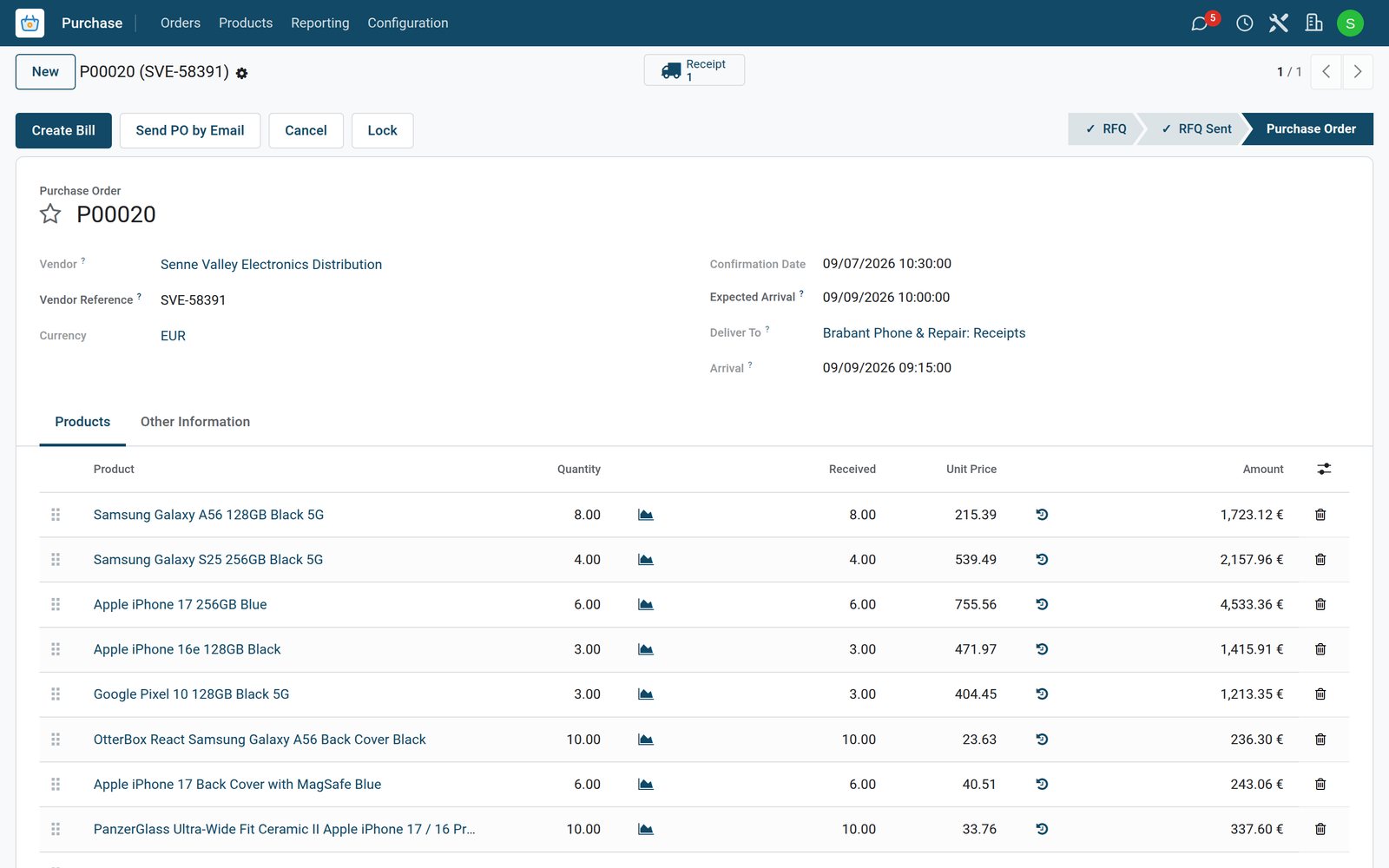The height and width of the screenshot is (868, 1389).
Task: Show forecast chart for iPhone 17 Back Cover
Action: pyautogui.click(x=646, y=785)
